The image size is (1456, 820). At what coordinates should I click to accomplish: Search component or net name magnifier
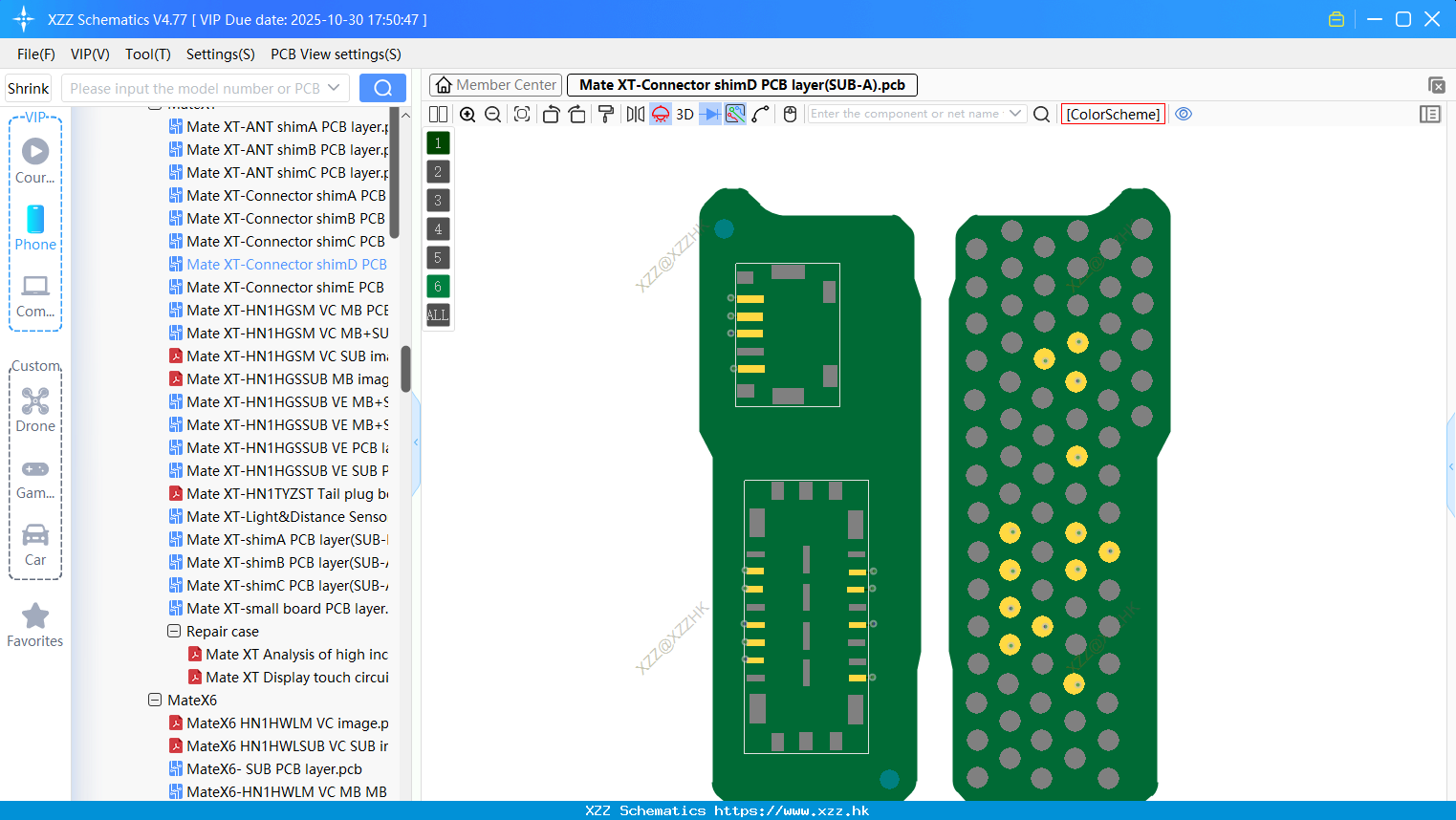1042,114
